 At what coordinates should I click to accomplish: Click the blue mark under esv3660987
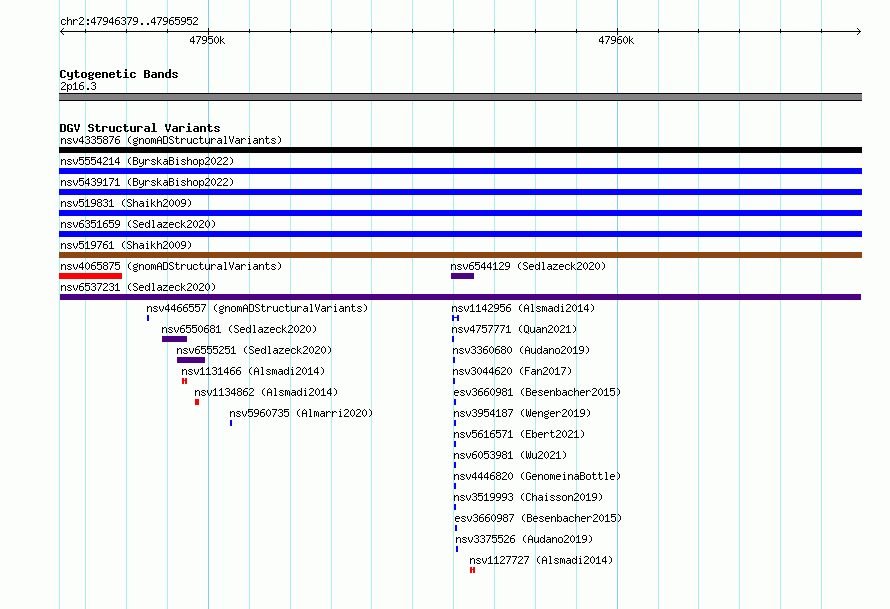[x=456, y=528]
